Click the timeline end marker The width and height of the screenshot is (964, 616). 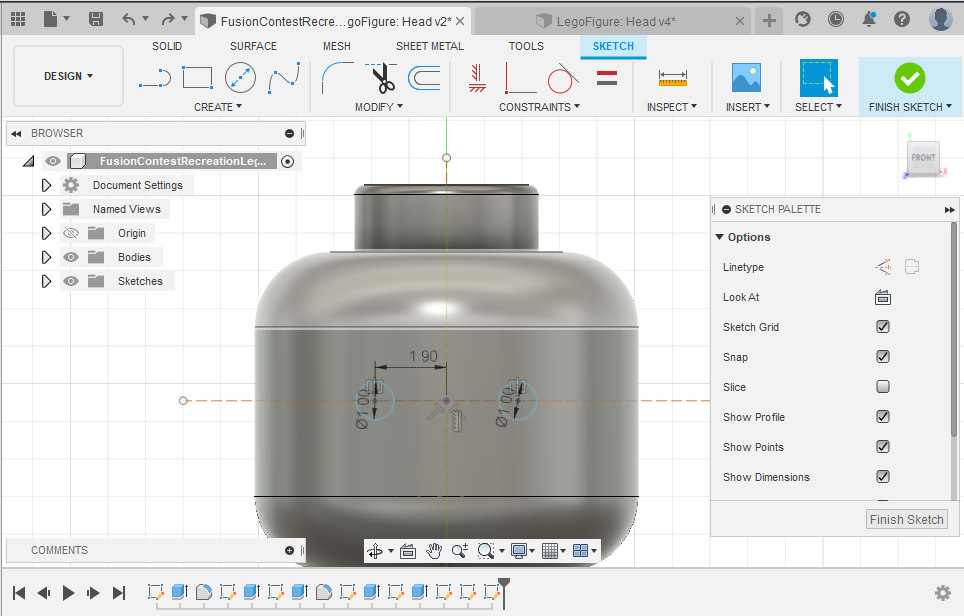tap(504, 593)
